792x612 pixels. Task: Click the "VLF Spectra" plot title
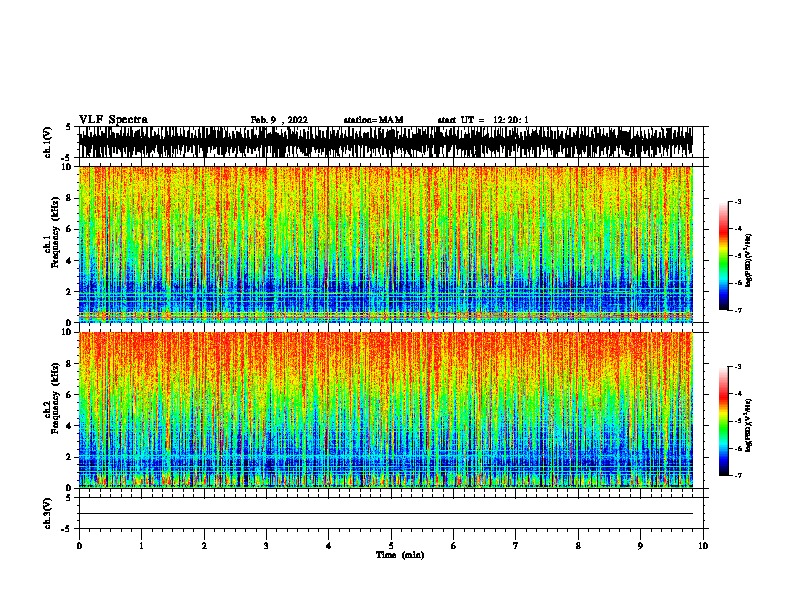coord(113,120)
